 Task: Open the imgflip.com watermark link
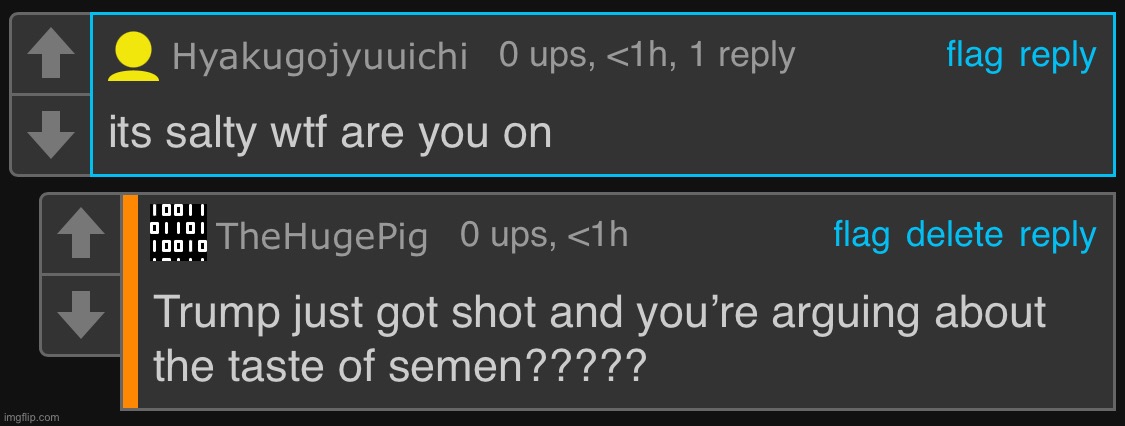click(32, 417)
